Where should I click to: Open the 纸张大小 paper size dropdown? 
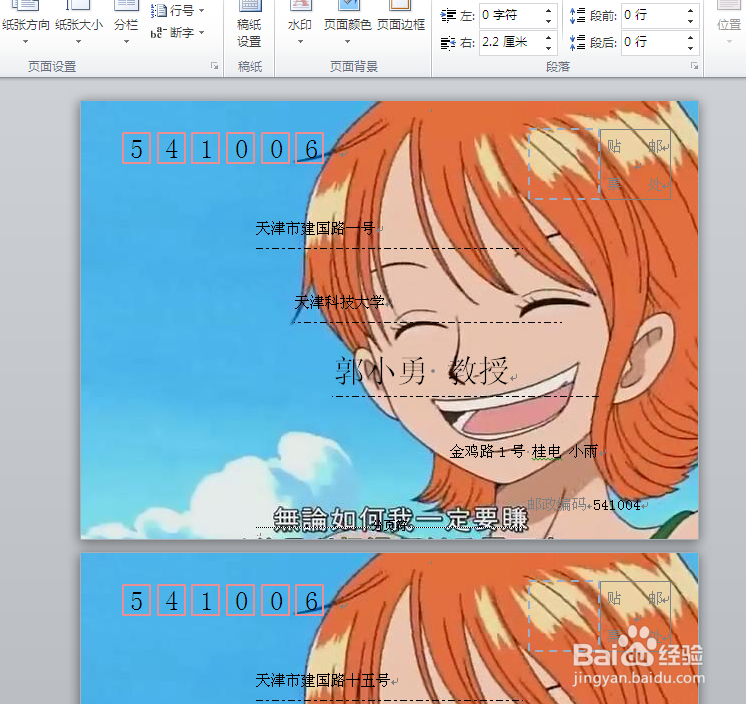click(x=79, y=24)
